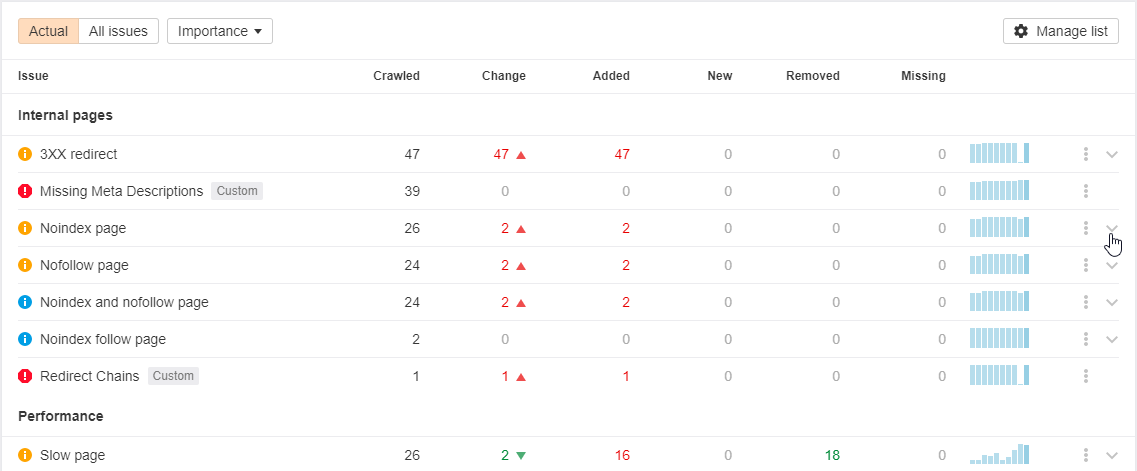1137x471 pixels.
Task: Click the red up arrow in the 3XX redirect row
Action: pos(521,154)
